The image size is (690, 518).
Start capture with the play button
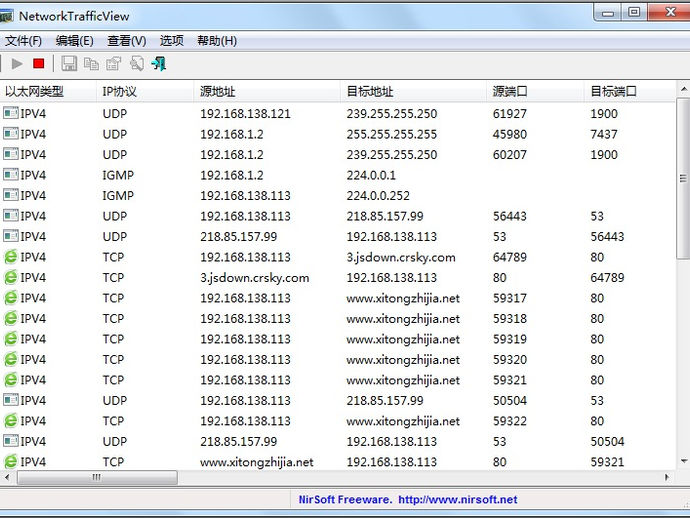pos(17,64)
